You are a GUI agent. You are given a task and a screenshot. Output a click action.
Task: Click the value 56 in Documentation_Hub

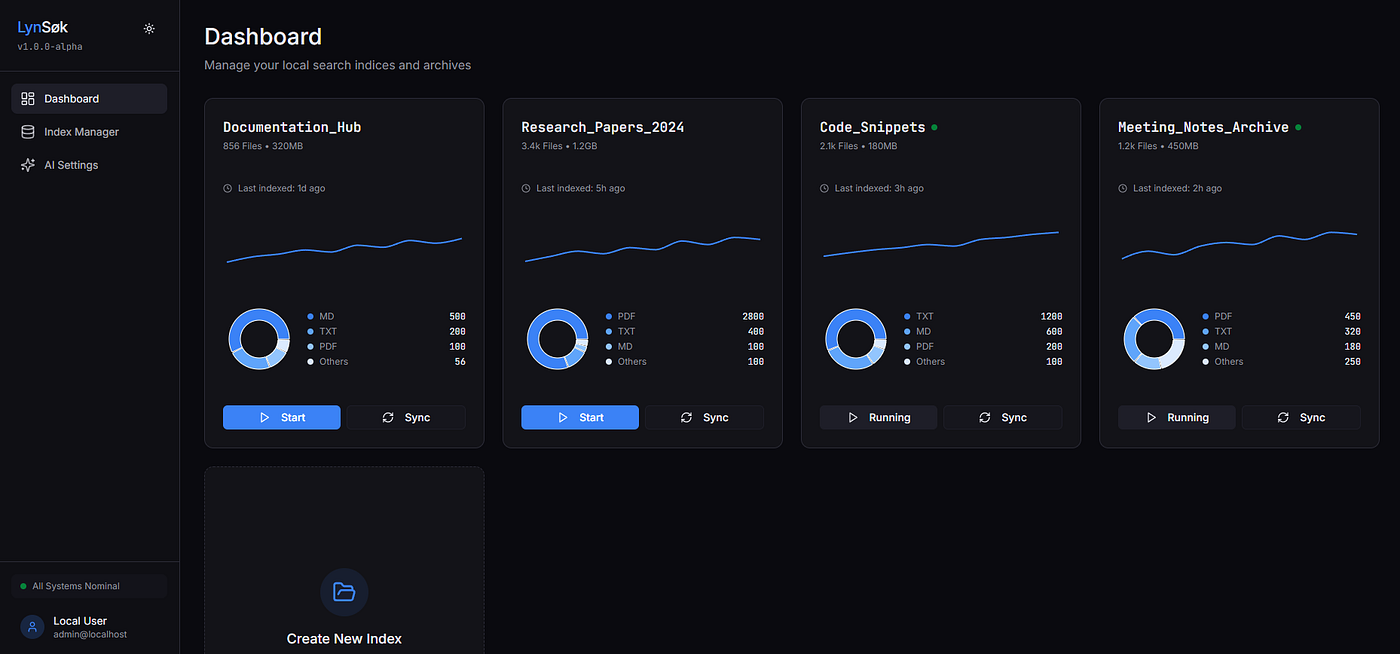[460, 361]
